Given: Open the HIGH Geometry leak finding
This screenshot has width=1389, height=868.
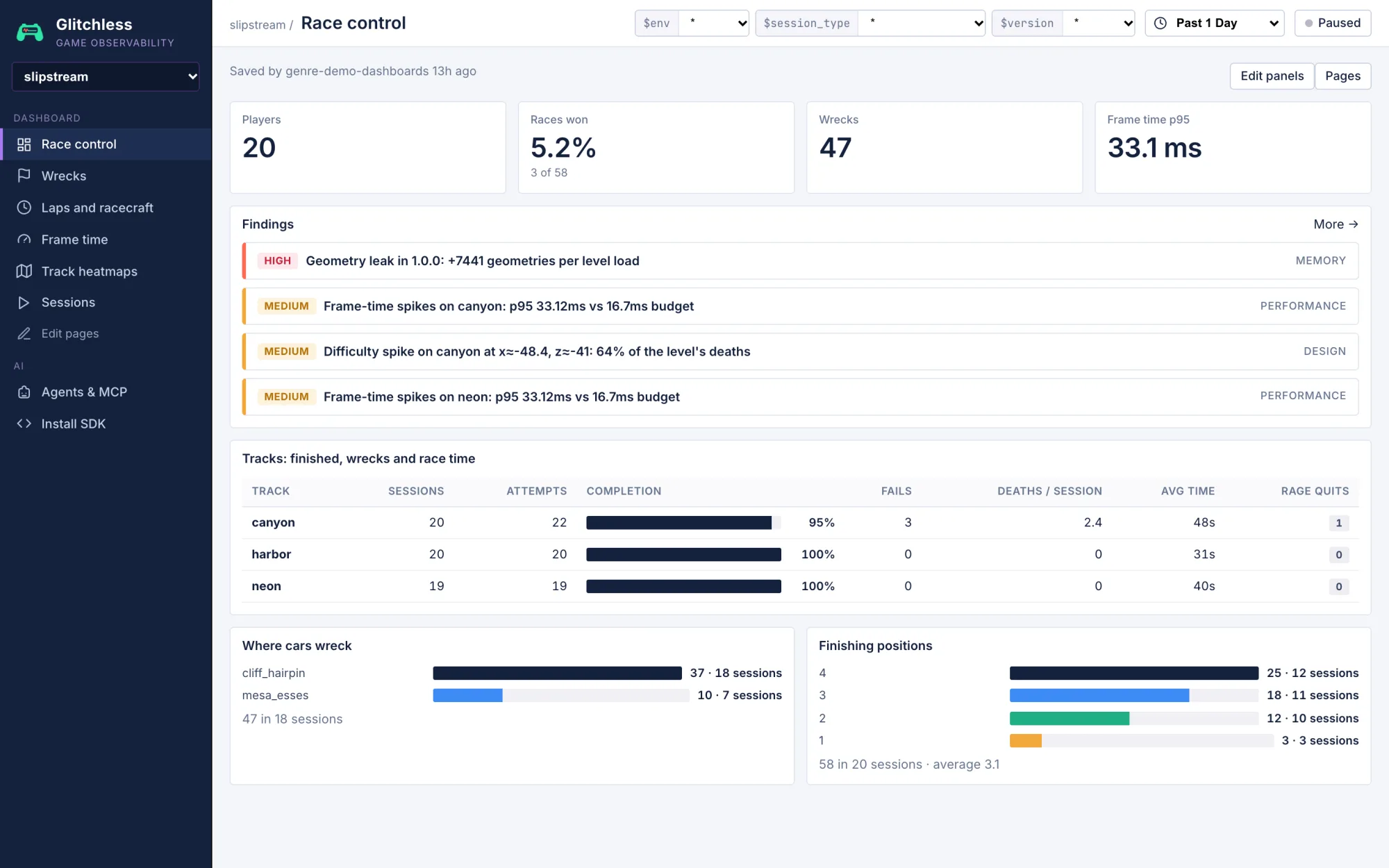Looking at the screenshot, I should coord(800,261).
